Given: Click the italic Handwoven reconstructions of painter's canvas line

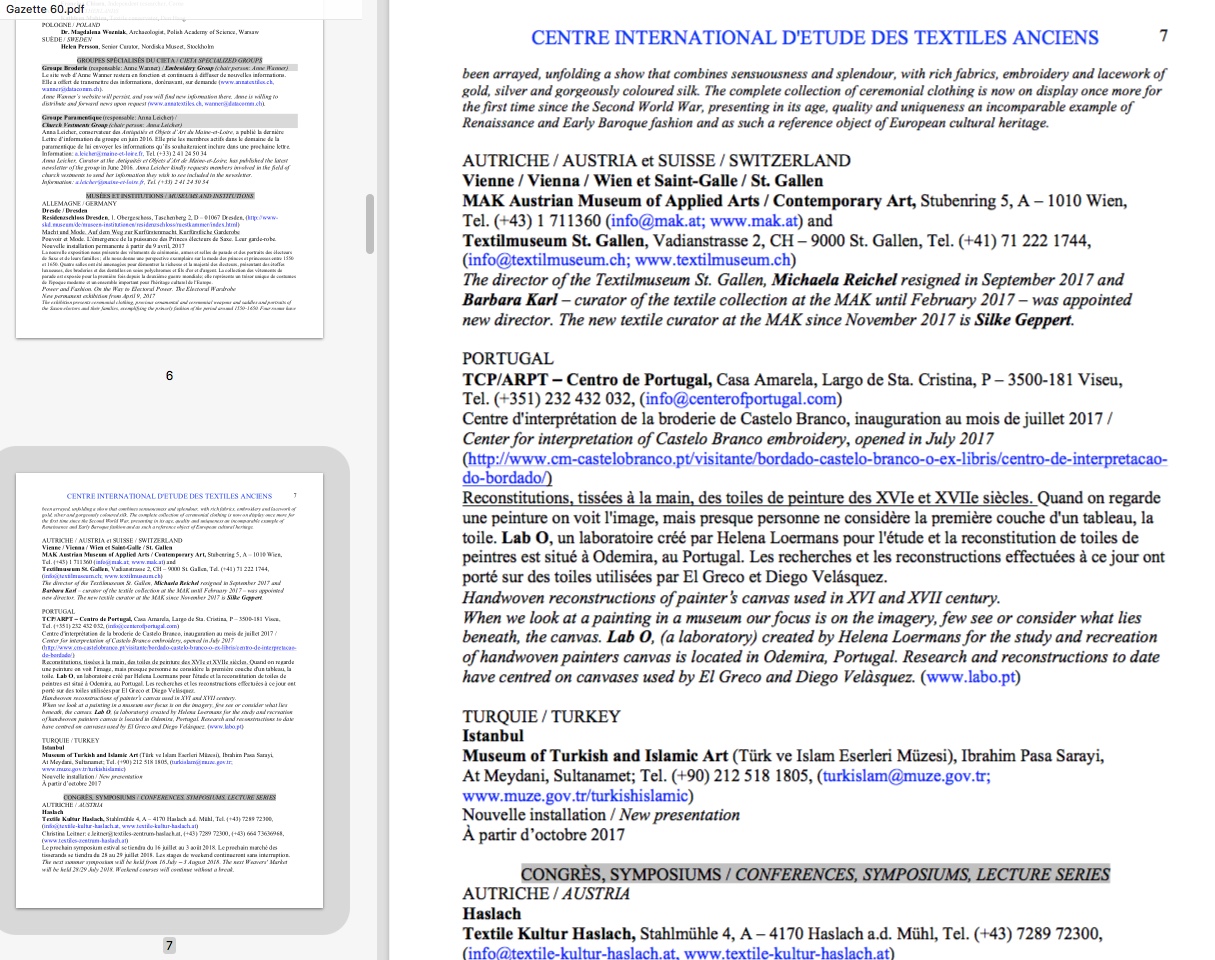Looking at the screenshot, I should coord(731,598).
